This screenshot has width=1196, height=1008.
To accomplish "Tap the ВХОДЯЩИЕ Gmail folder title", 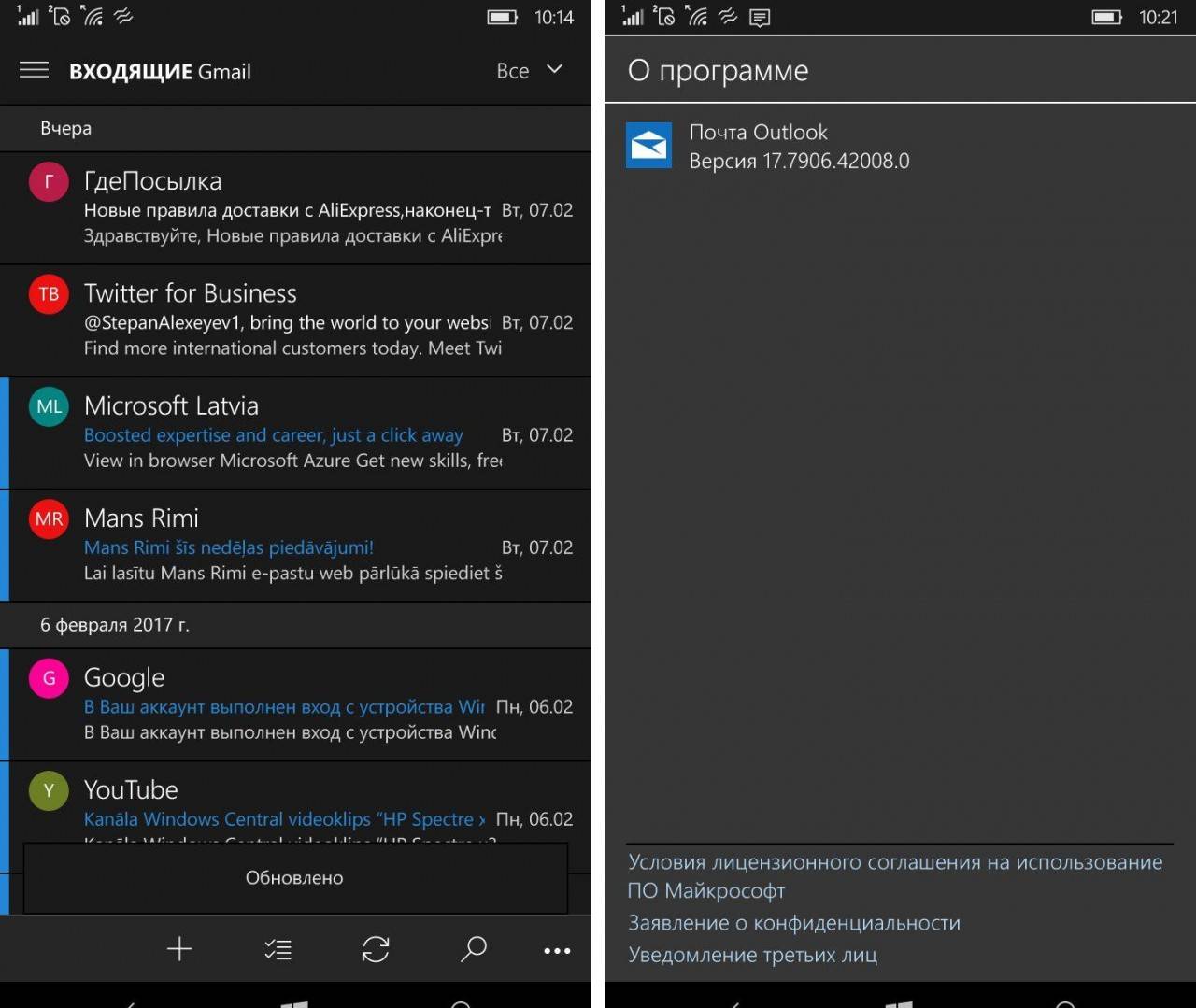I will tap(160, 71).
